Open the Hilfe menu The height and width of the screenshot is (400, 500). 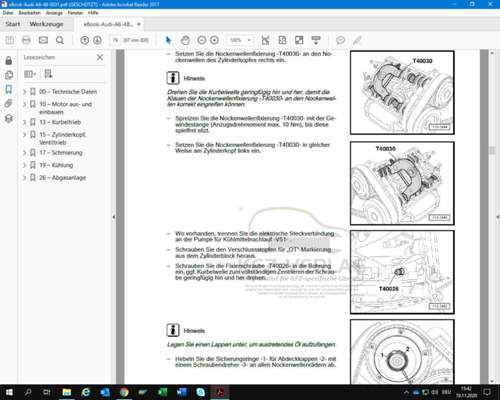pyautogui.click(x=93, y=13)
